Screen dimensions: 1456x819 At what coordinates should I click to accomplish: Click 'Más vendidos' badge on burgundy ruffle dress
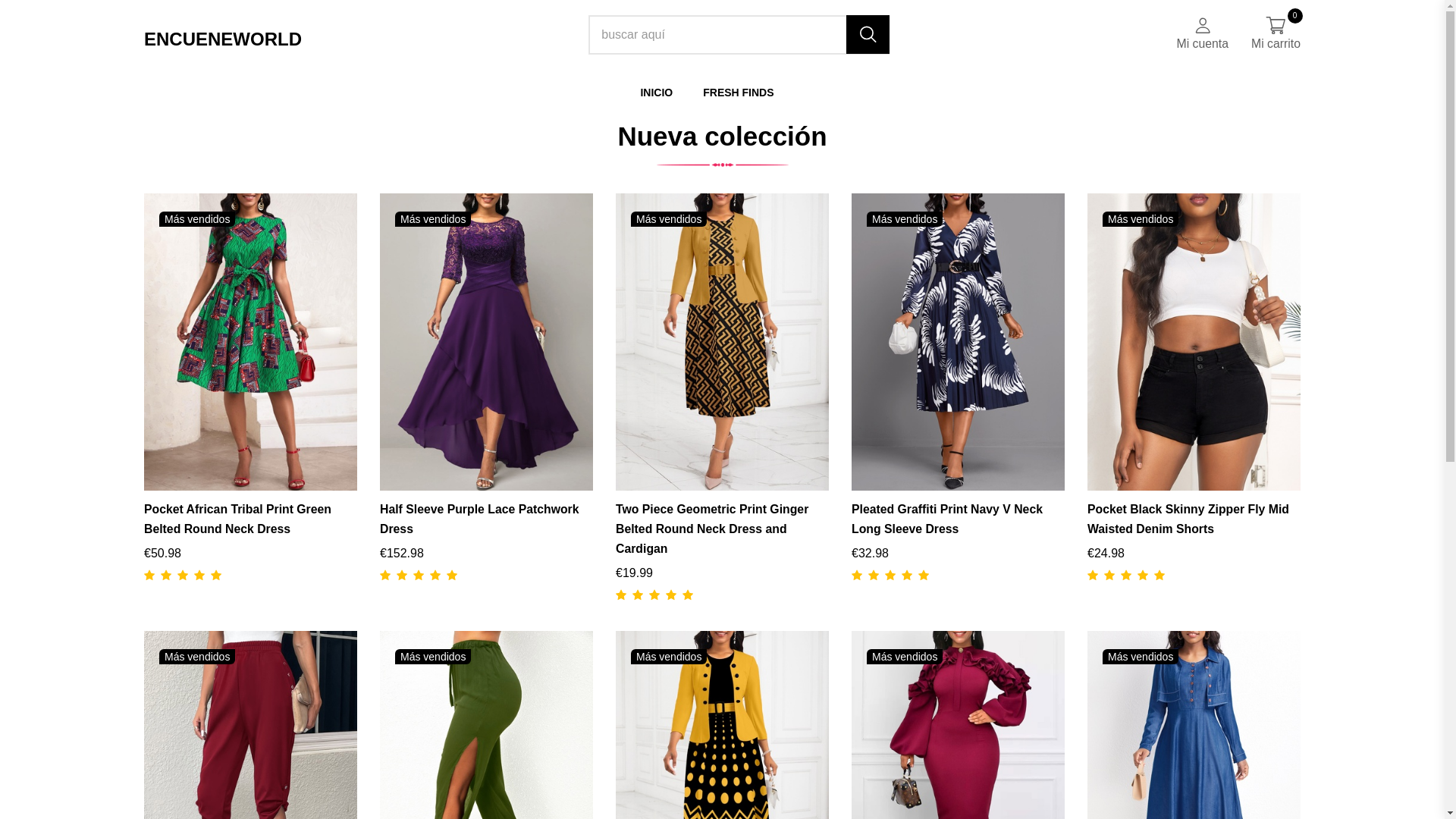(x=905, y=657)
